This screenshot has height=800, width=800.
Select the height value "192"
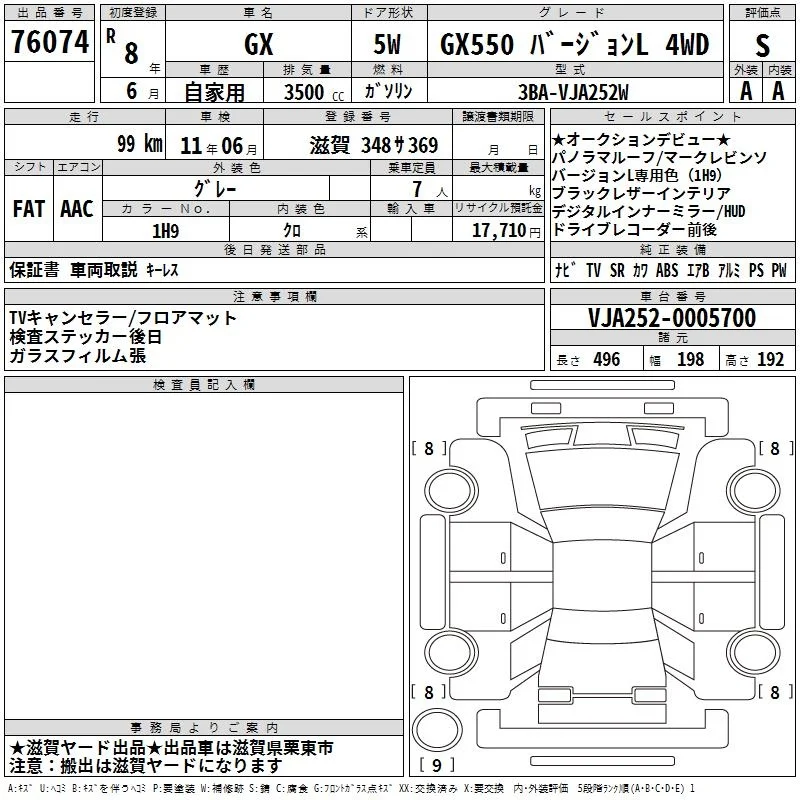(x=770, y=360)
